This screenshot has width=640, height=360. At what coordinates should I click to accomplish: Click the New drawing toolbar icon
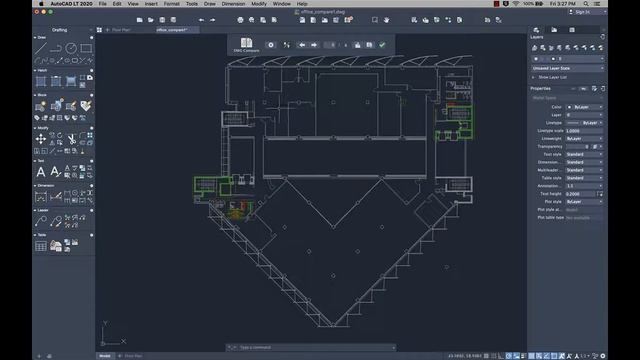(x=140, y=20)
